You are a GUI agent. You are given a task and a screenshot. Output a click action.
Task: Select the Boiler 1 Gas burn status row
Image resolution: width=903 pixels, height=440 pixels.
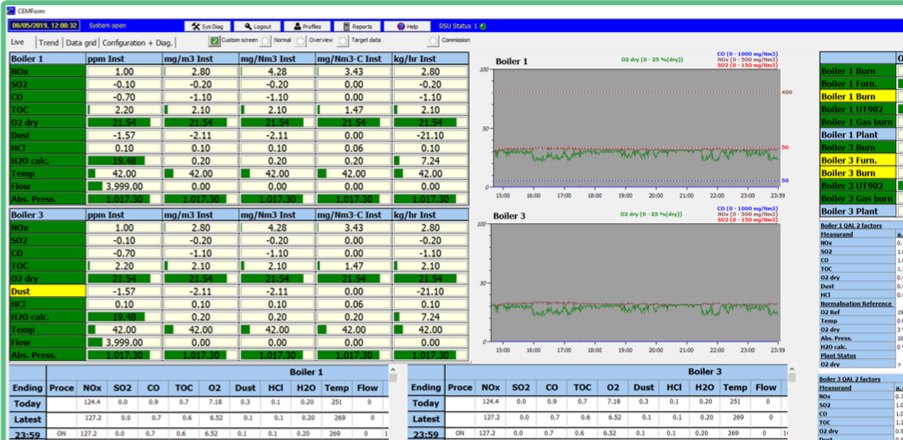coord(858,122)
